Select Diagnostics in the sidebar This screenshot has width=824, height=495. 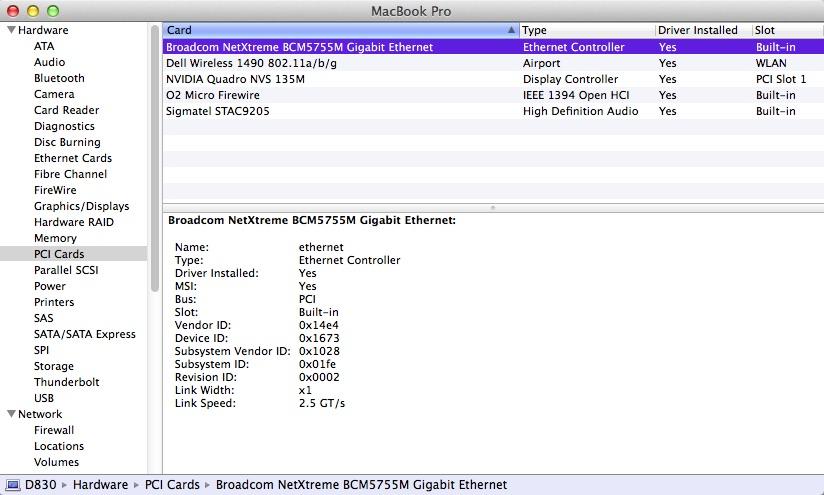(x=64, y=126)
